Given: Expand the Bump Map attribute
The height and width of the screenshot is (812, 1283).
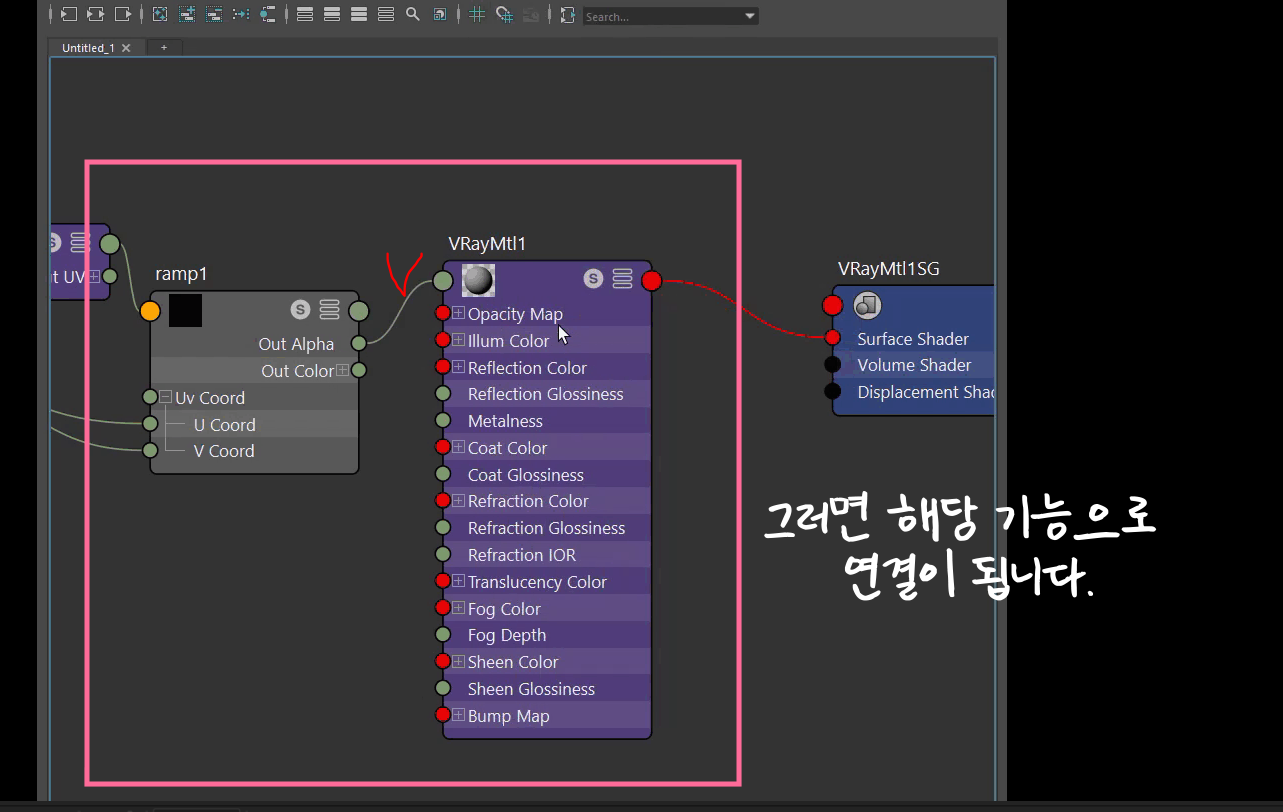Looking at the screenshot, I should point(458,715).
